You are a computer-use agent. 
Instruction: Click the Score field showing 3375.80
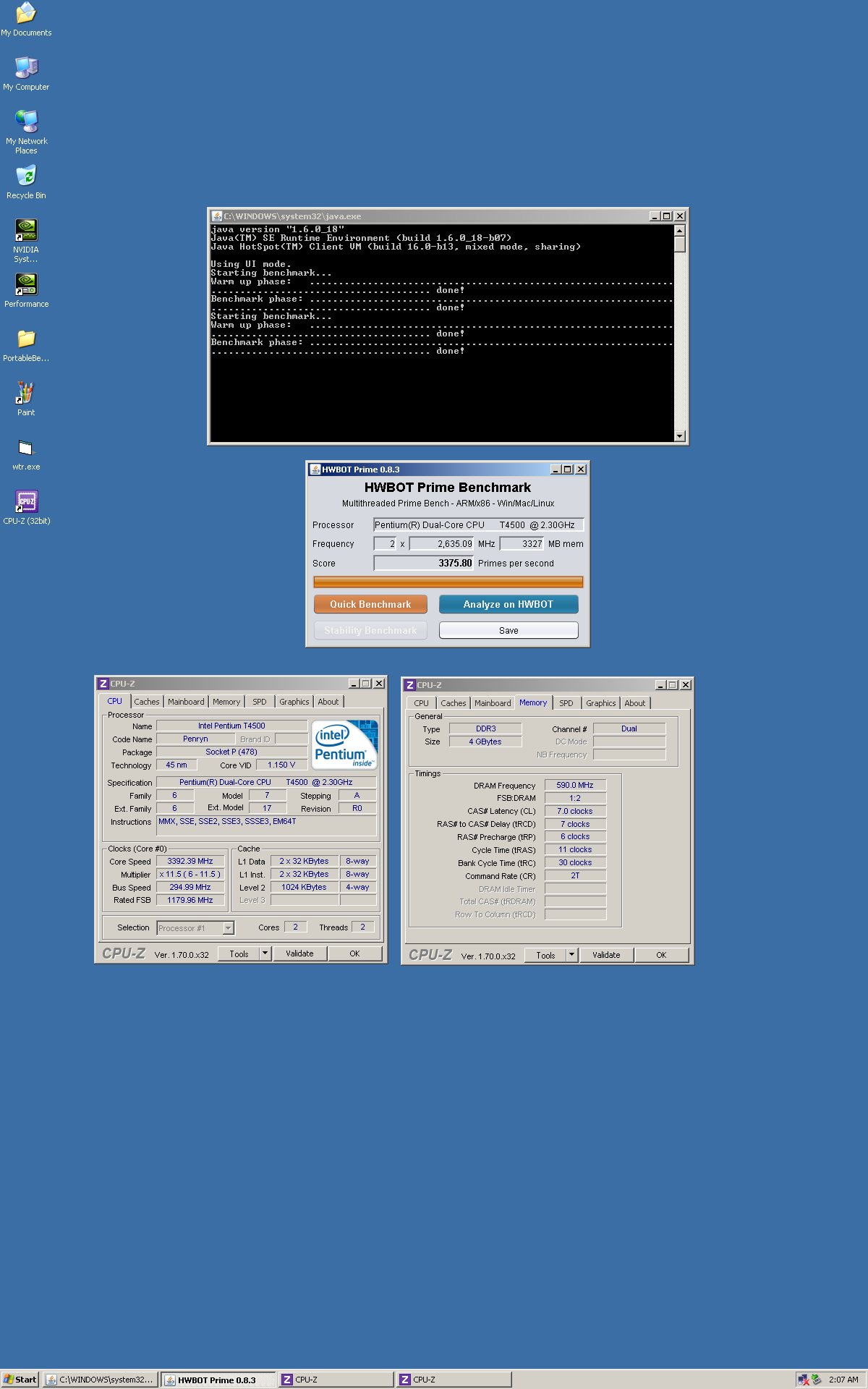[423, 563]
